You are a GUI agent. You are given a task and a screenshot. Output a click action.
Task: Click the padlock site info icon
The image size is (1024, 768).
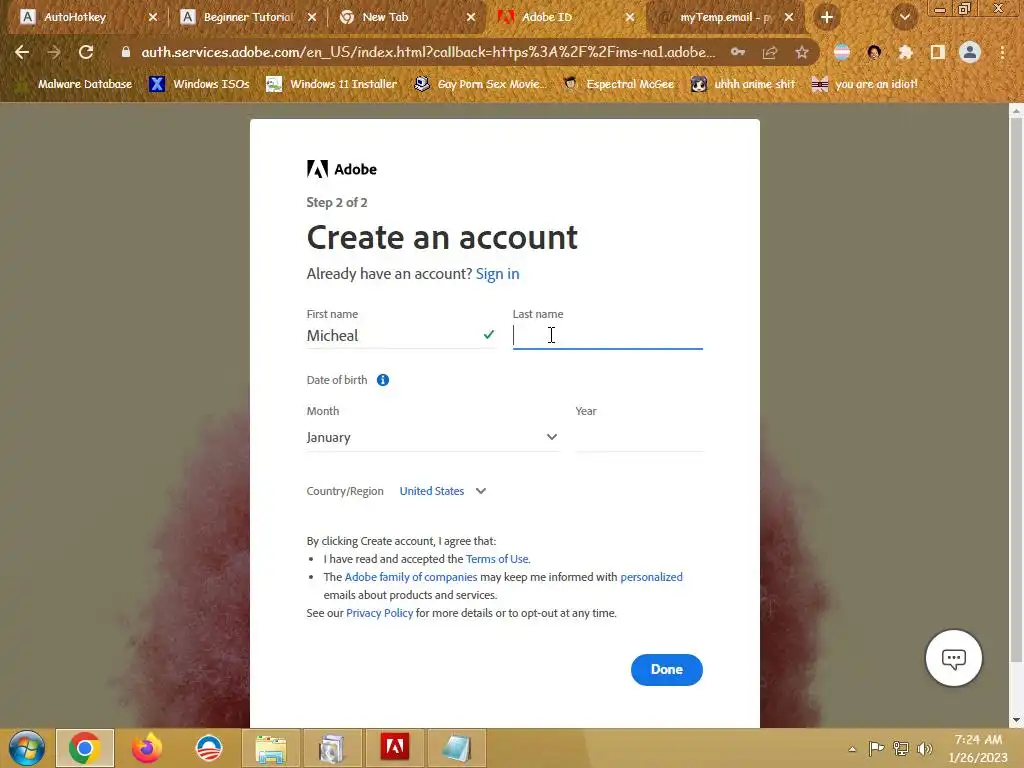(x=126, y=52)
